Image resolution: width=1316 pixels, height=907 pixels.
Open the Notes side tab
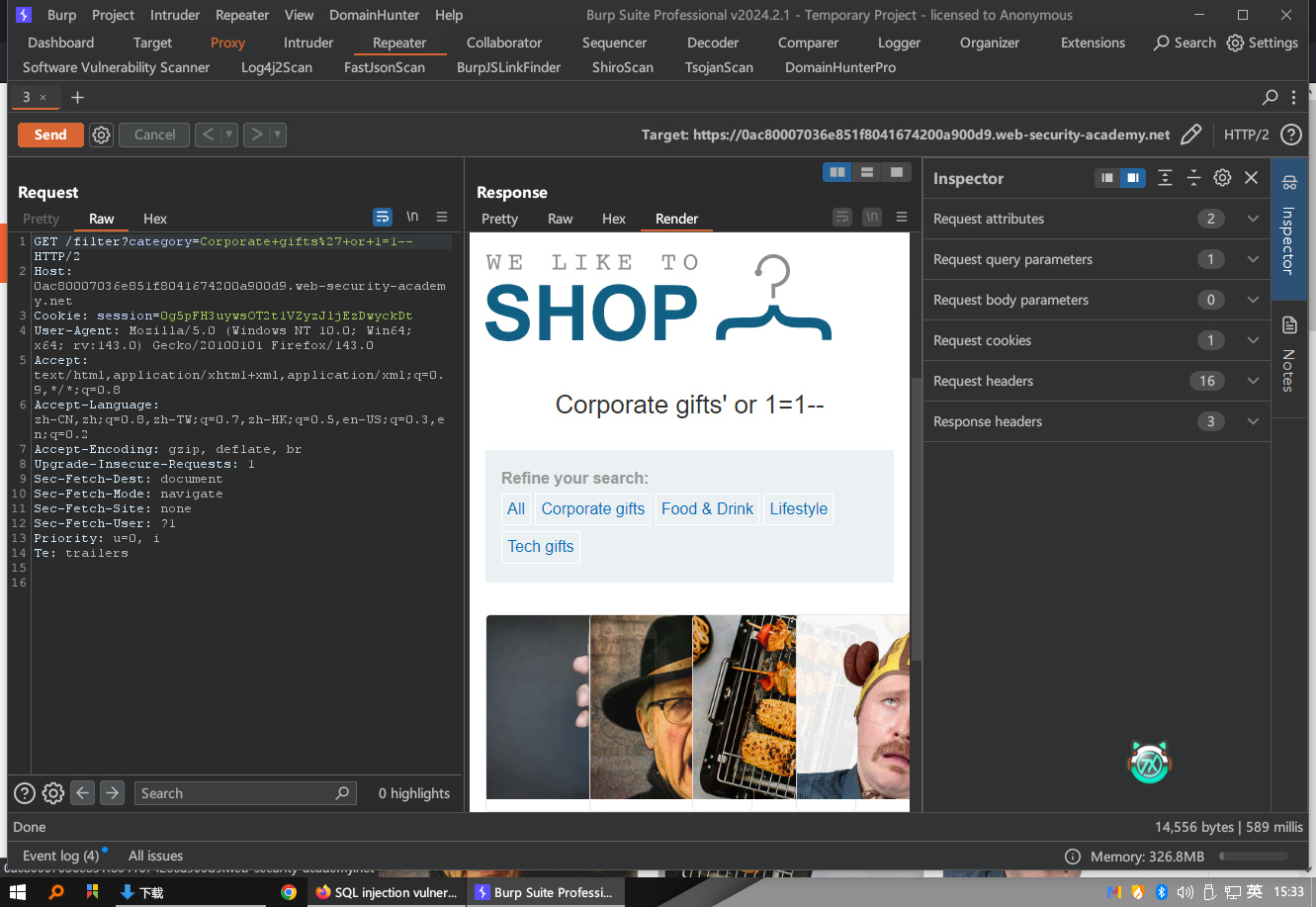coord(1288,354)
